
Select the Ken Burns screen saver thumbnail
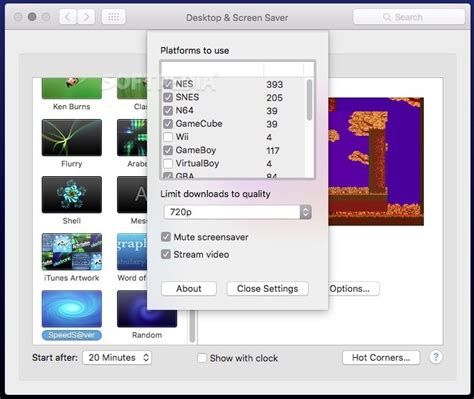click(72, 88)
